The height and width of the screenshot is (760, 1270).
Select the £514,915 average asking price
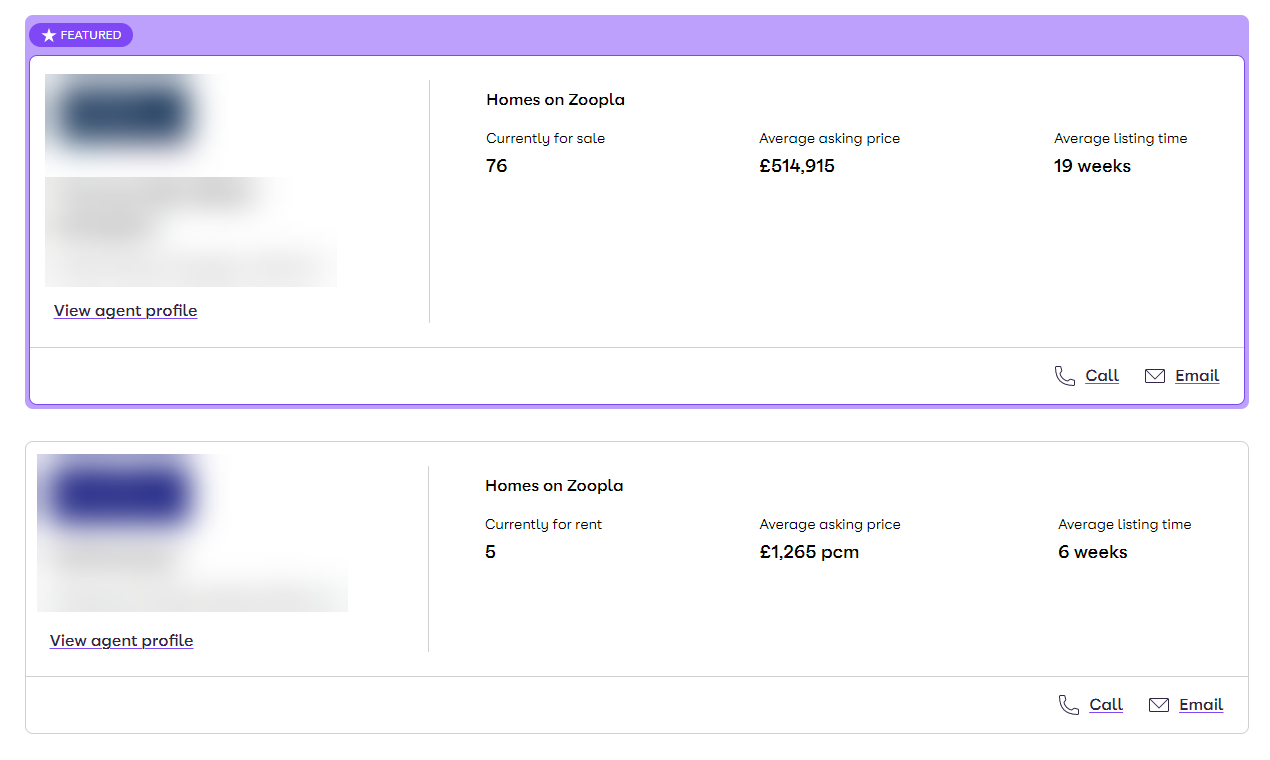797,166
